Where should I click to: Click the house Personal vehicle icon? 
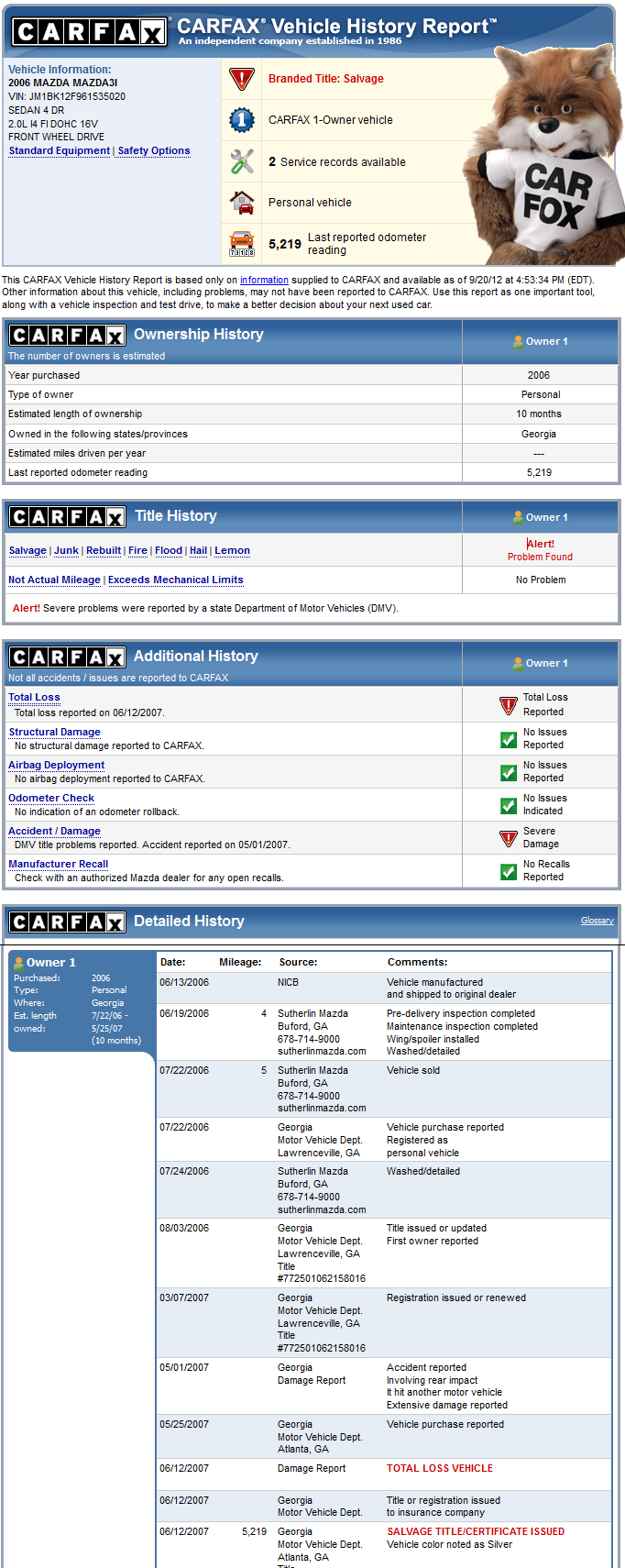241,202
